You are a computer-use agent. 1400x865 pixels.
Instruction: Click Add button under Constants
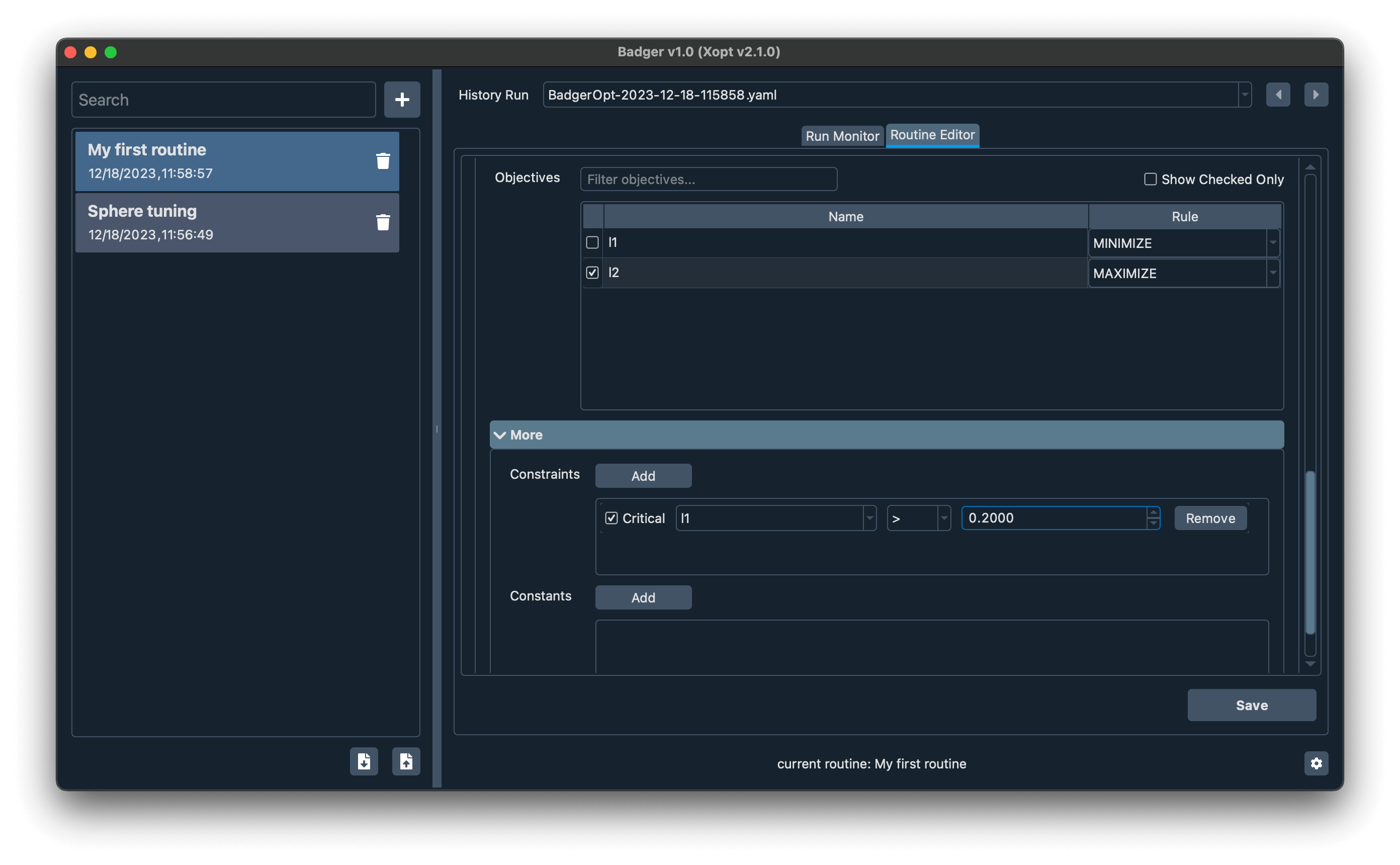click(643, 597)
